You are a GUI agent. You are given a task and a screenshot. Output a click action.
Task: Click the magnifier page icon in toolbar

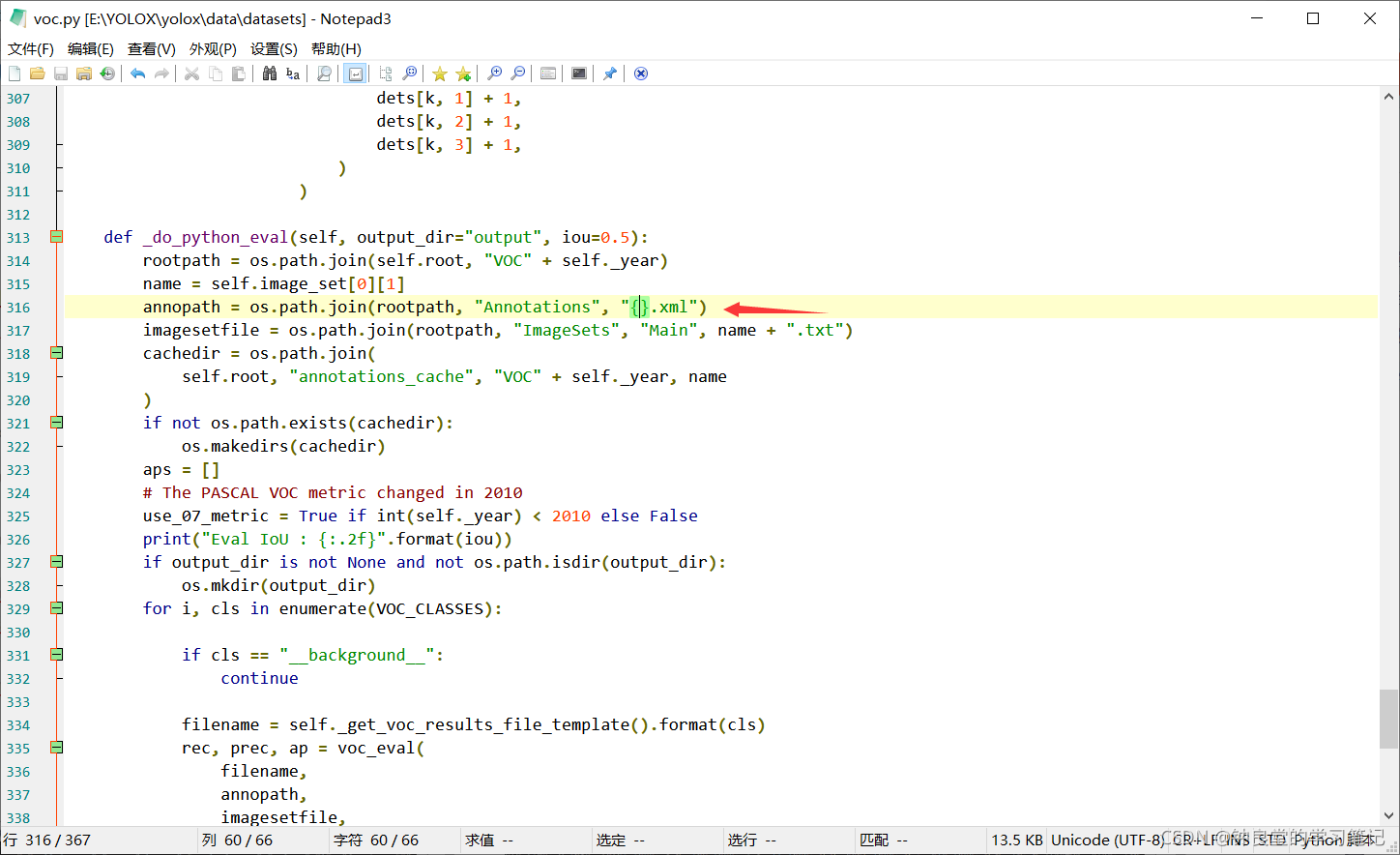324,74
